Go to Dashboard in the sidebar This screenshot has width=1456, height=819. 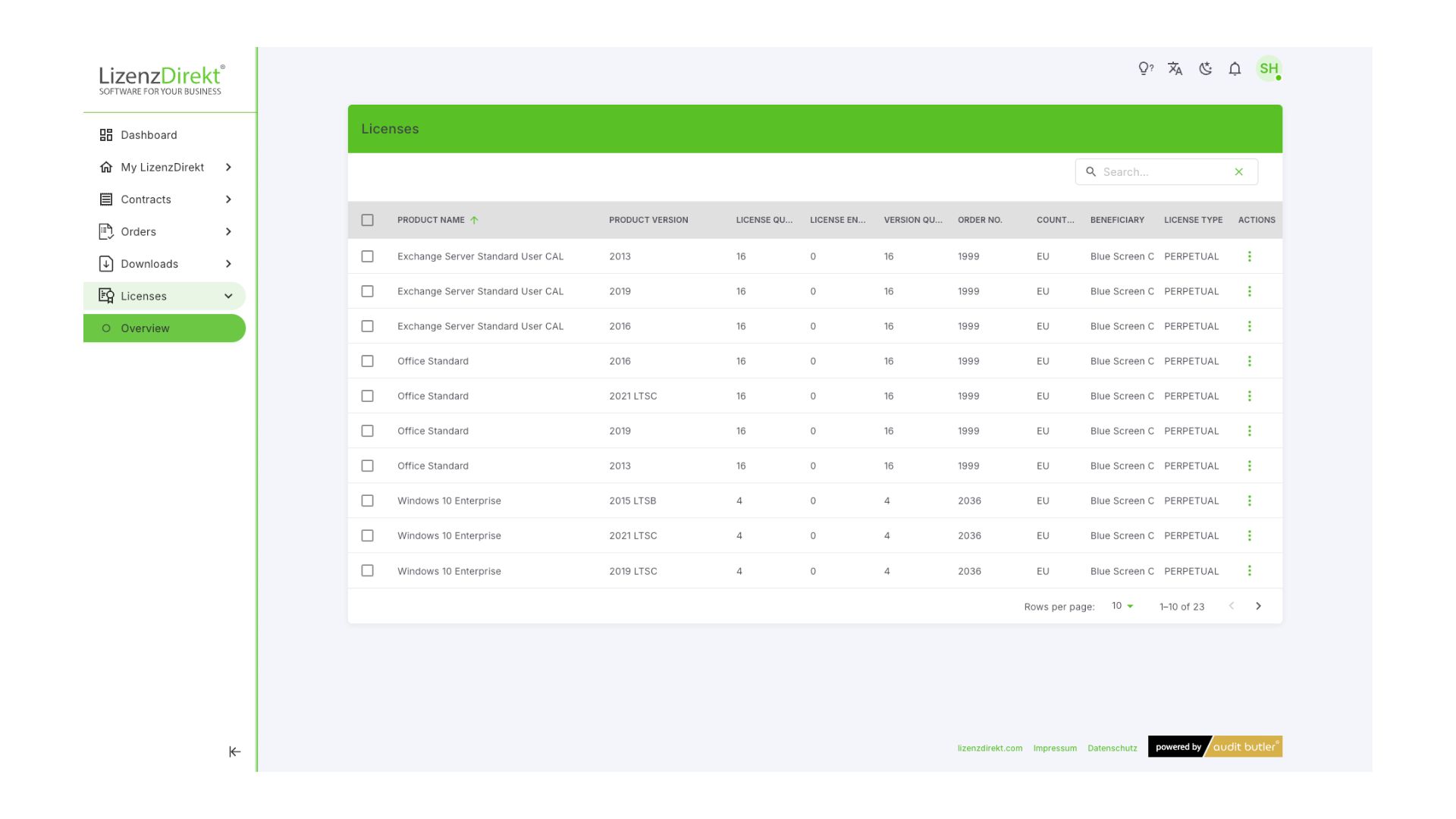coord(149,135)
